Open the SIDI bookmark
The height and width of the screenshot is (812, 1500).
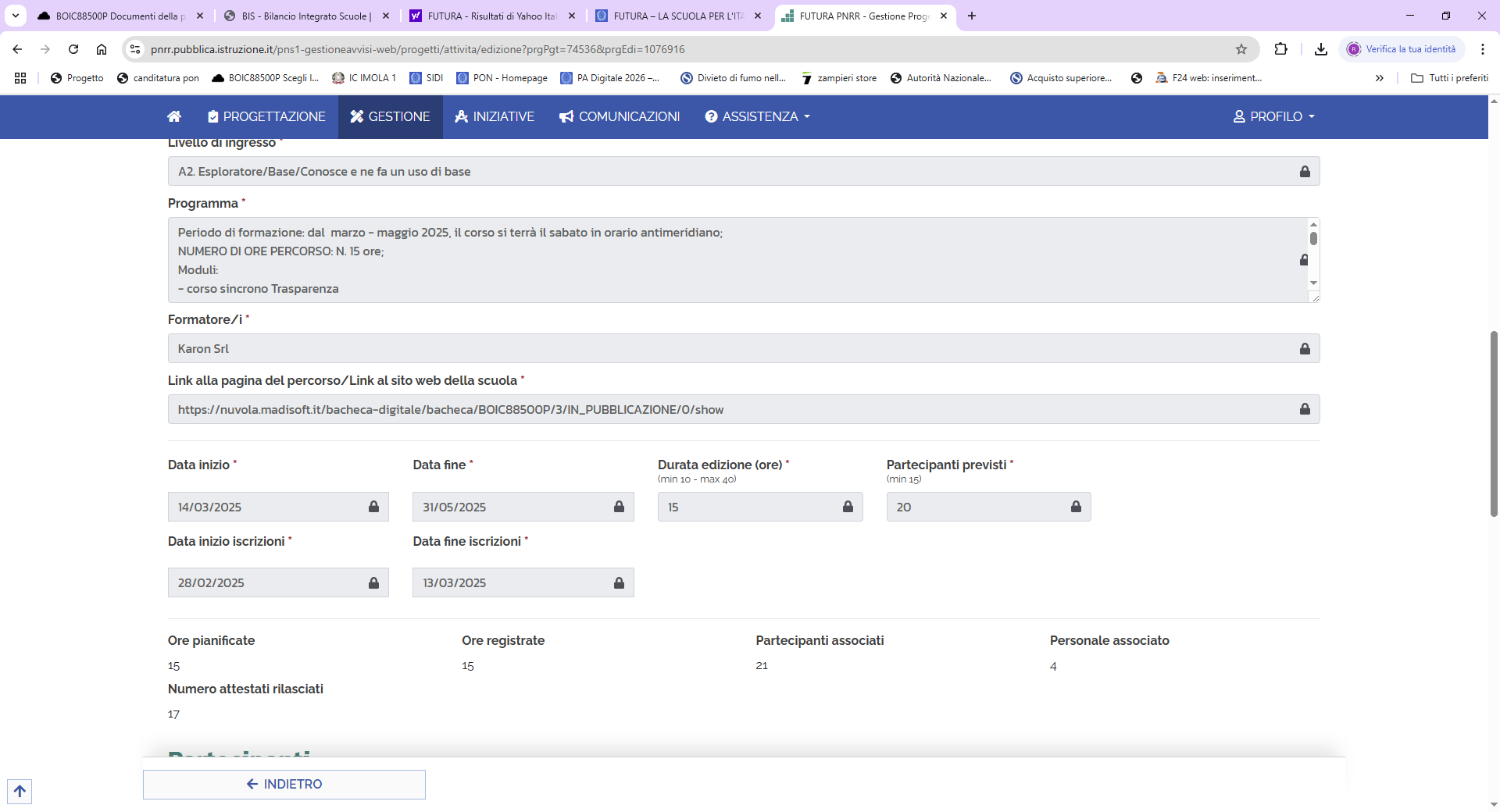427,78
